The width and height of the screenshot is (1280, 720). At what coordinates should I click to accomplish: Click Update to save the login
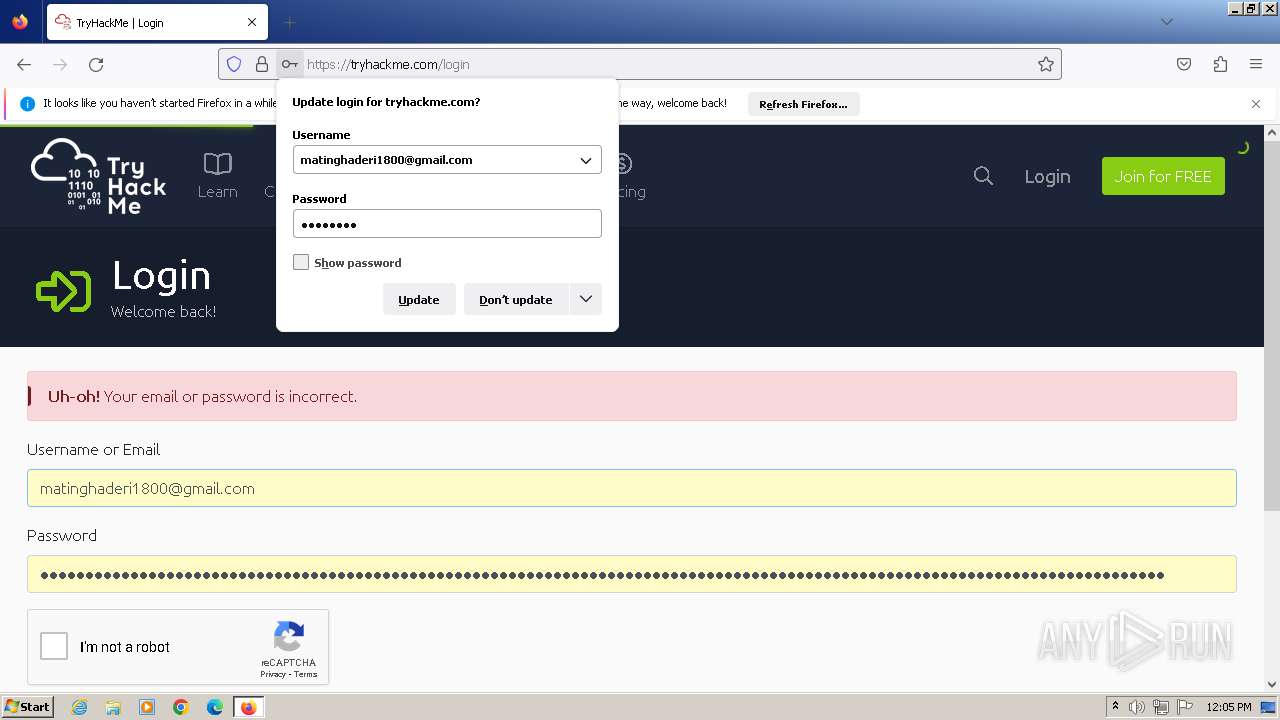coord(419,299)
